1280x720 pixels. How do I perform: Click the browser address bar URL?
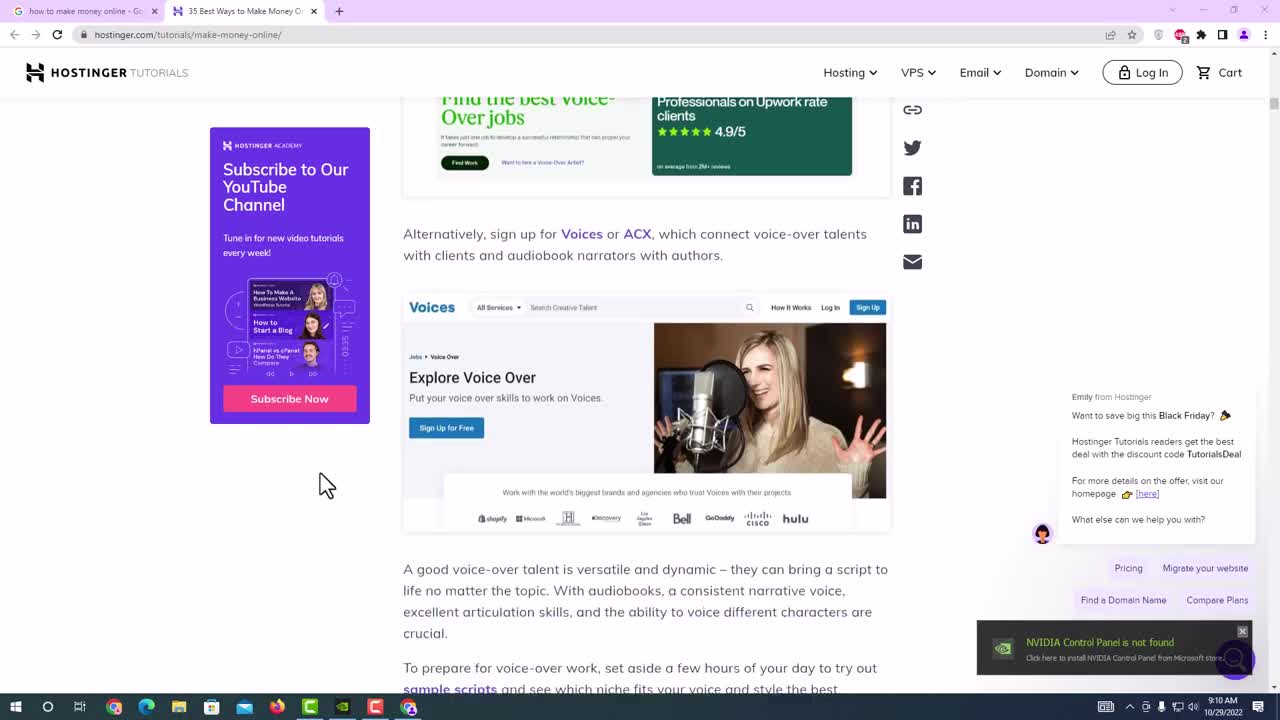188,34
